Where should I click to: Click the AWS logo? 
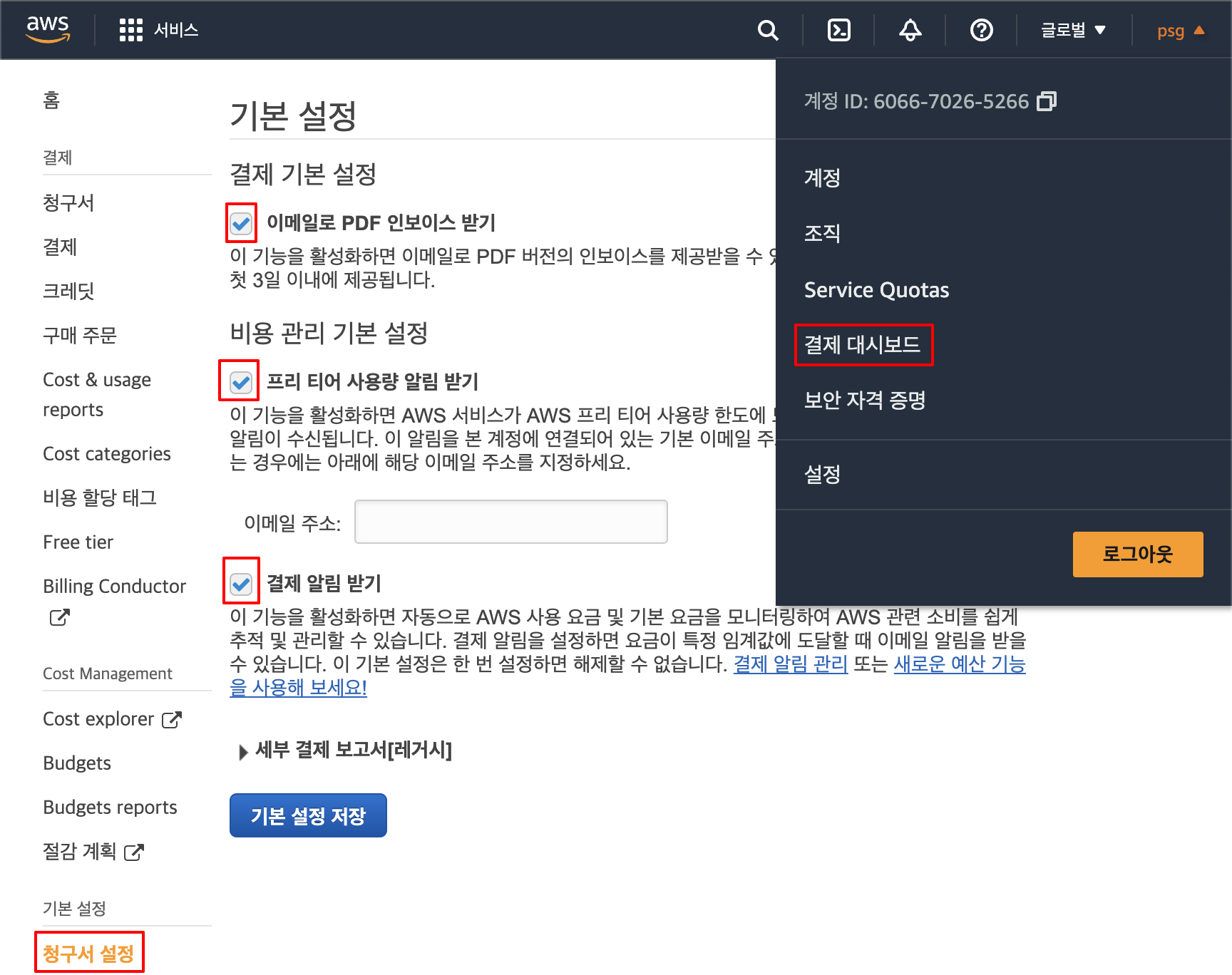[x=48, y=29]
